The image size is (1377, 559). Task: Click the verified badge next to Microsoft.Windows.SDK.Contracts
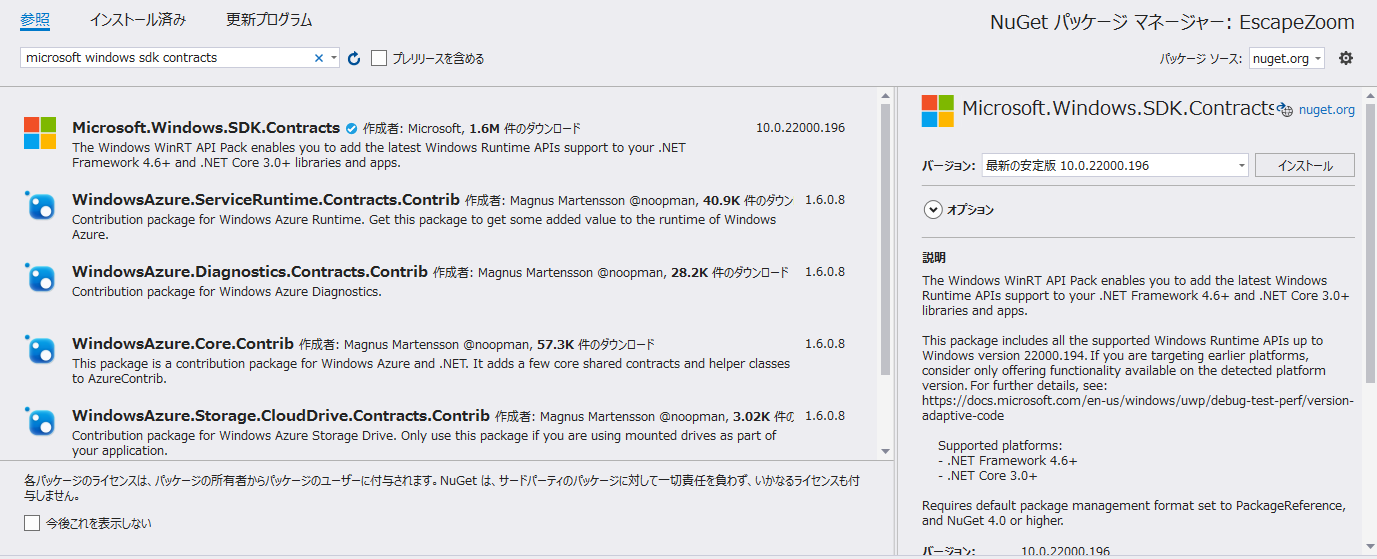[x=351, y=128]
